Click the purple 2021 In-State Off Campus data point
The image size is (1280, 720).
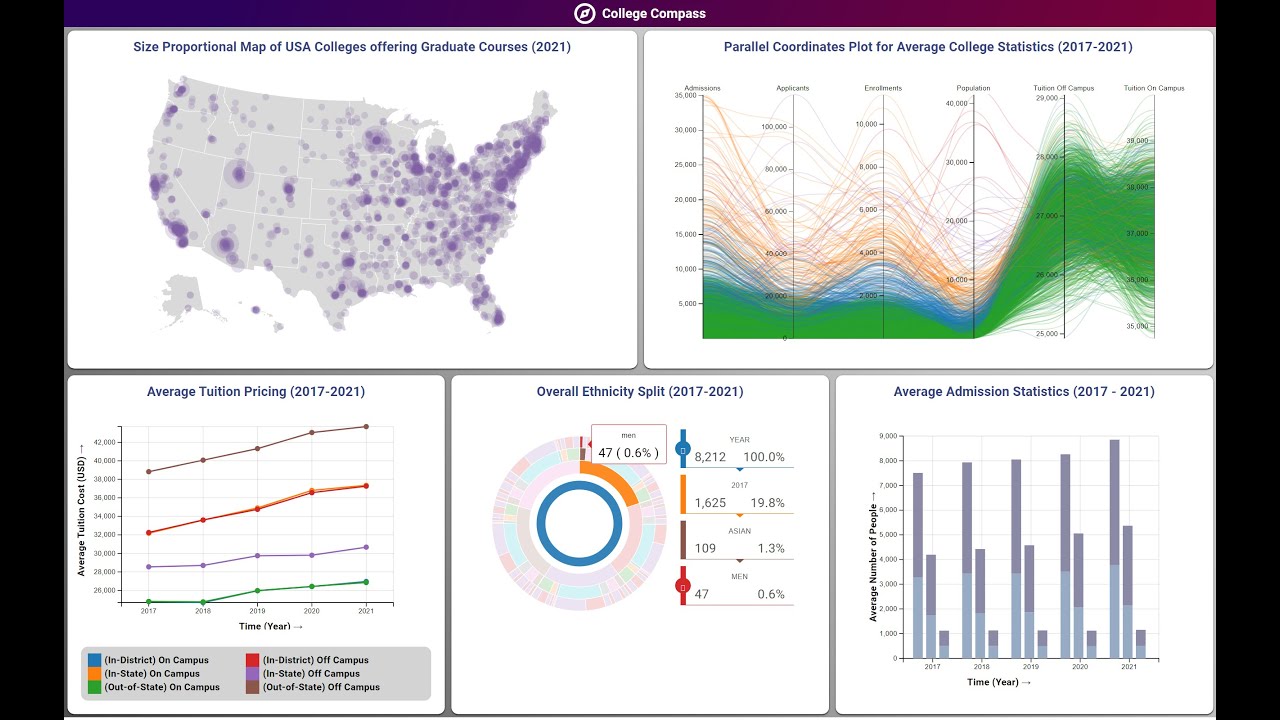click(366, 547)
